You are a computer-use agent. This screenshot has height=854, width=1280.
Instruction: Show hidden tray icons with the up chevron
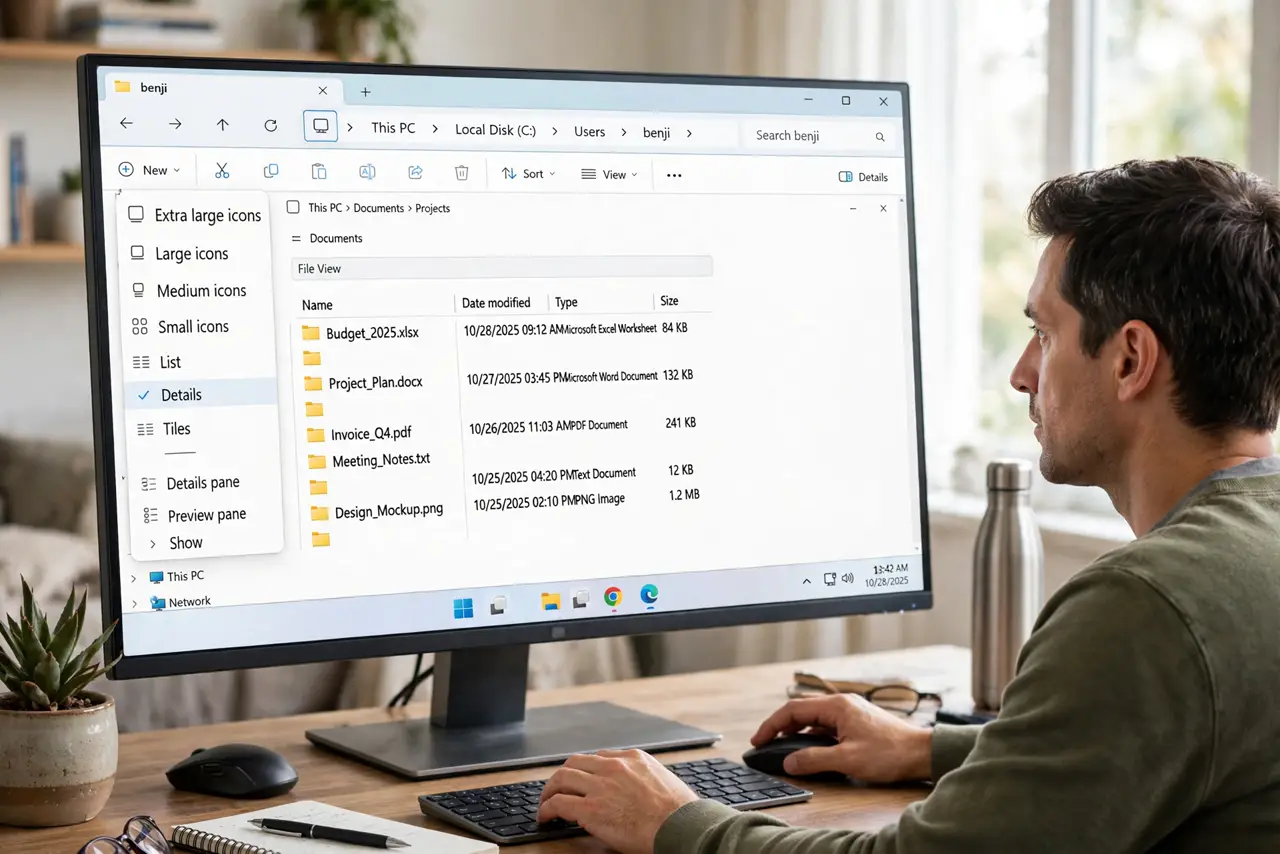807,581
